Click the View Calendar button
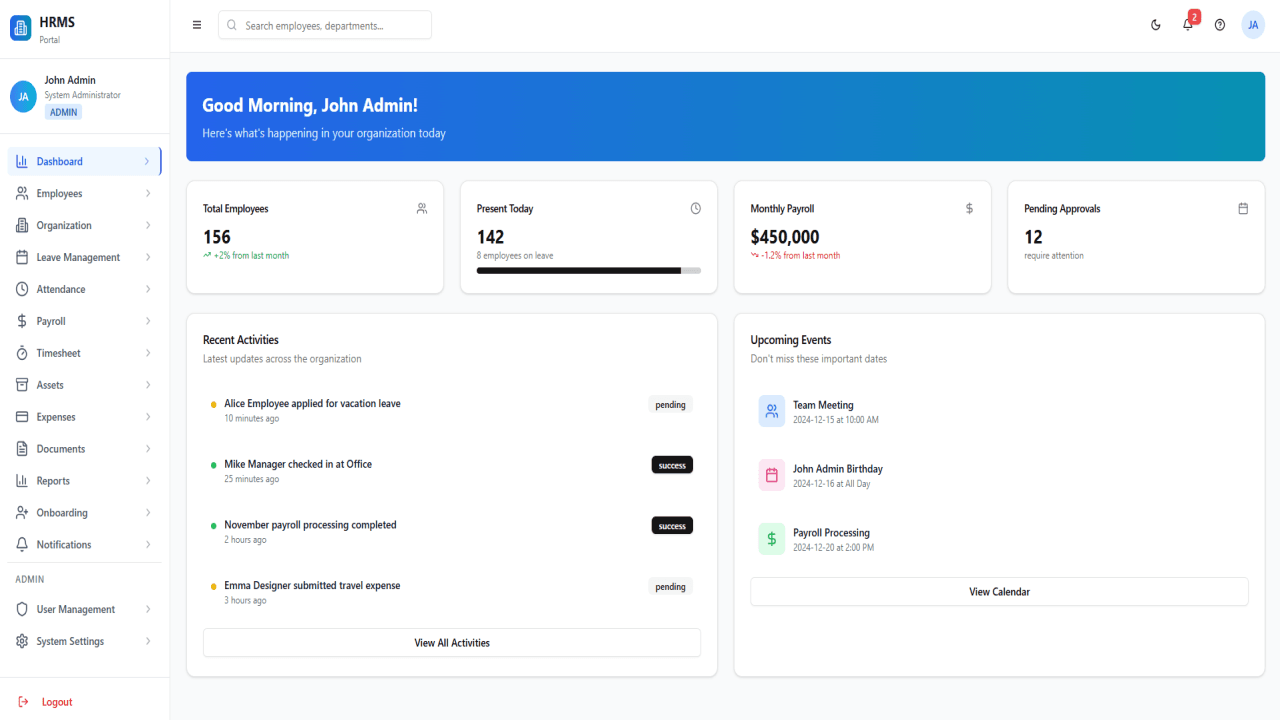This screenshot has width=1280, height=720. [x=999, y=591]
